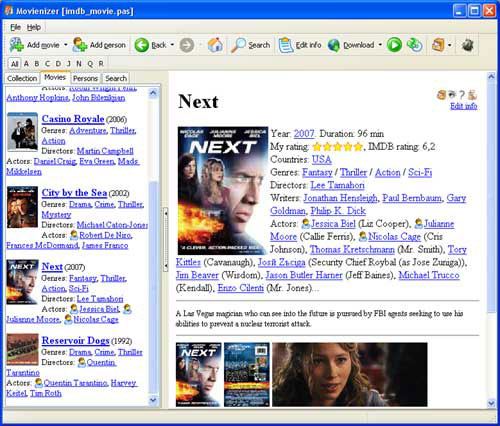Open the Download dropdown arrow
Image resolution: width=500 pixels, height=426 pixels.
[x=380, y=45]
